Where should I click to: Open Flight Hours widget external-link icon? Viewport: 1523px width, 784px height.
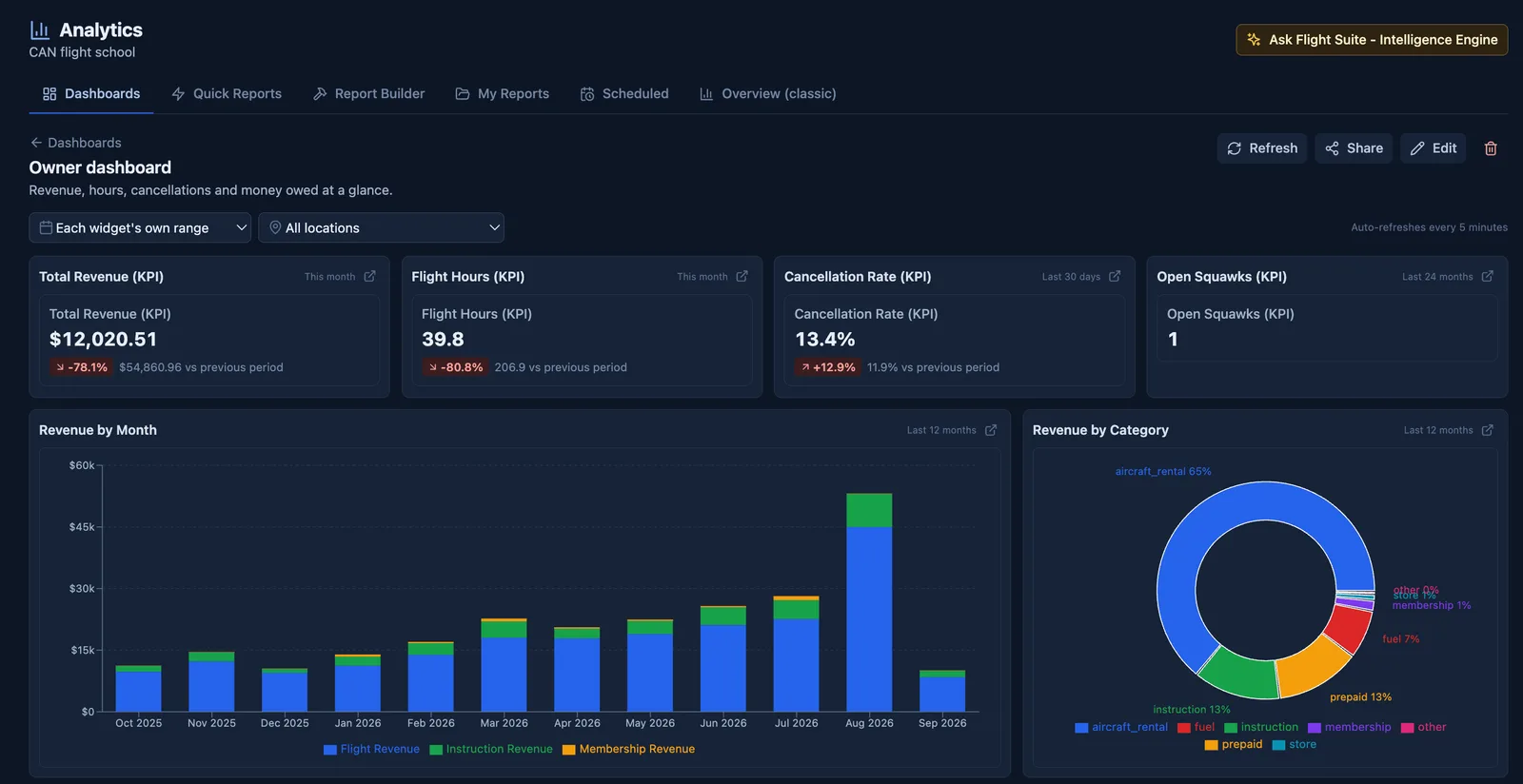(742, 277)
